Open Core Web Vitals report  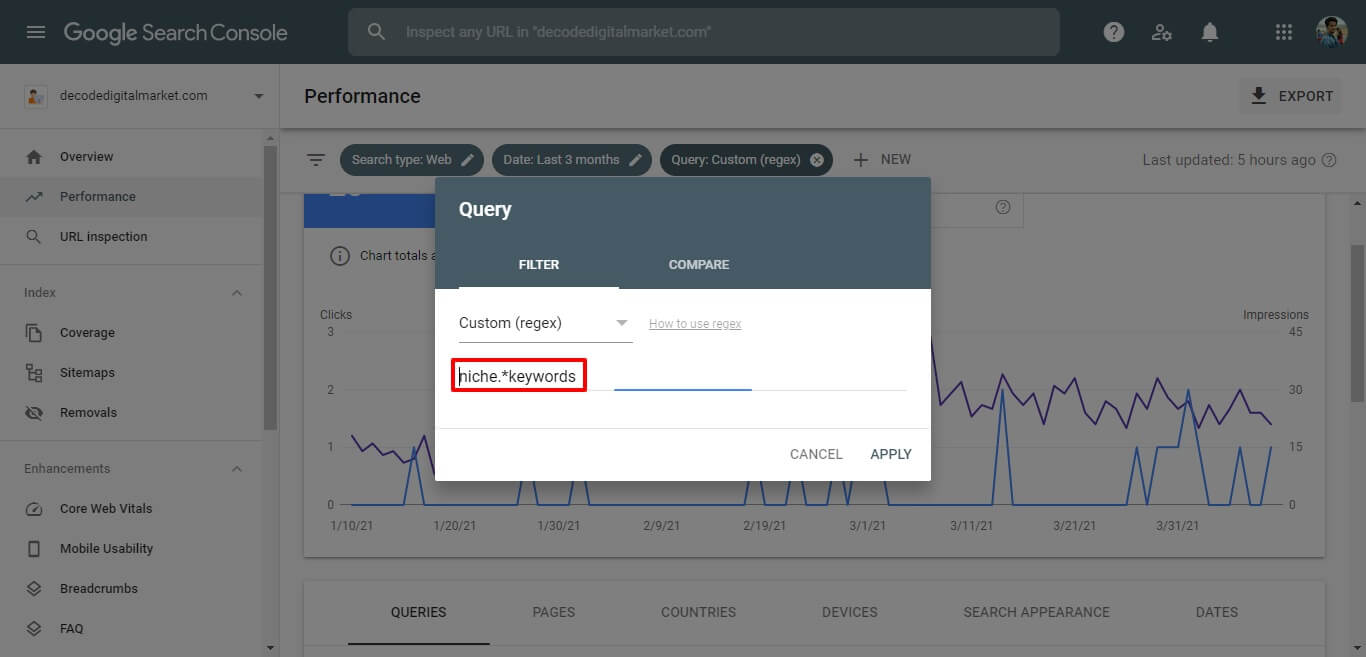106,509
